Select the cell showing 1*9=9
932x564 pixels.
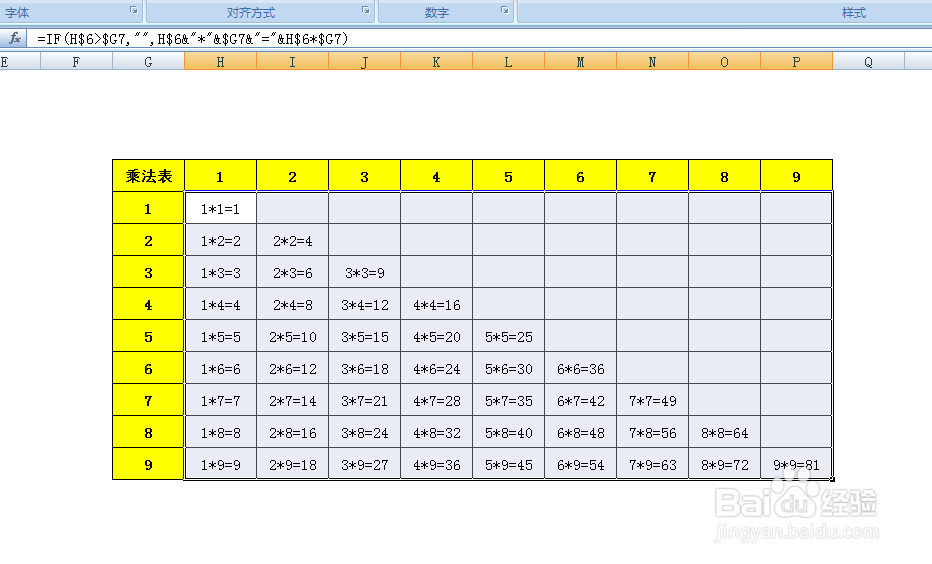click(221, 464)
